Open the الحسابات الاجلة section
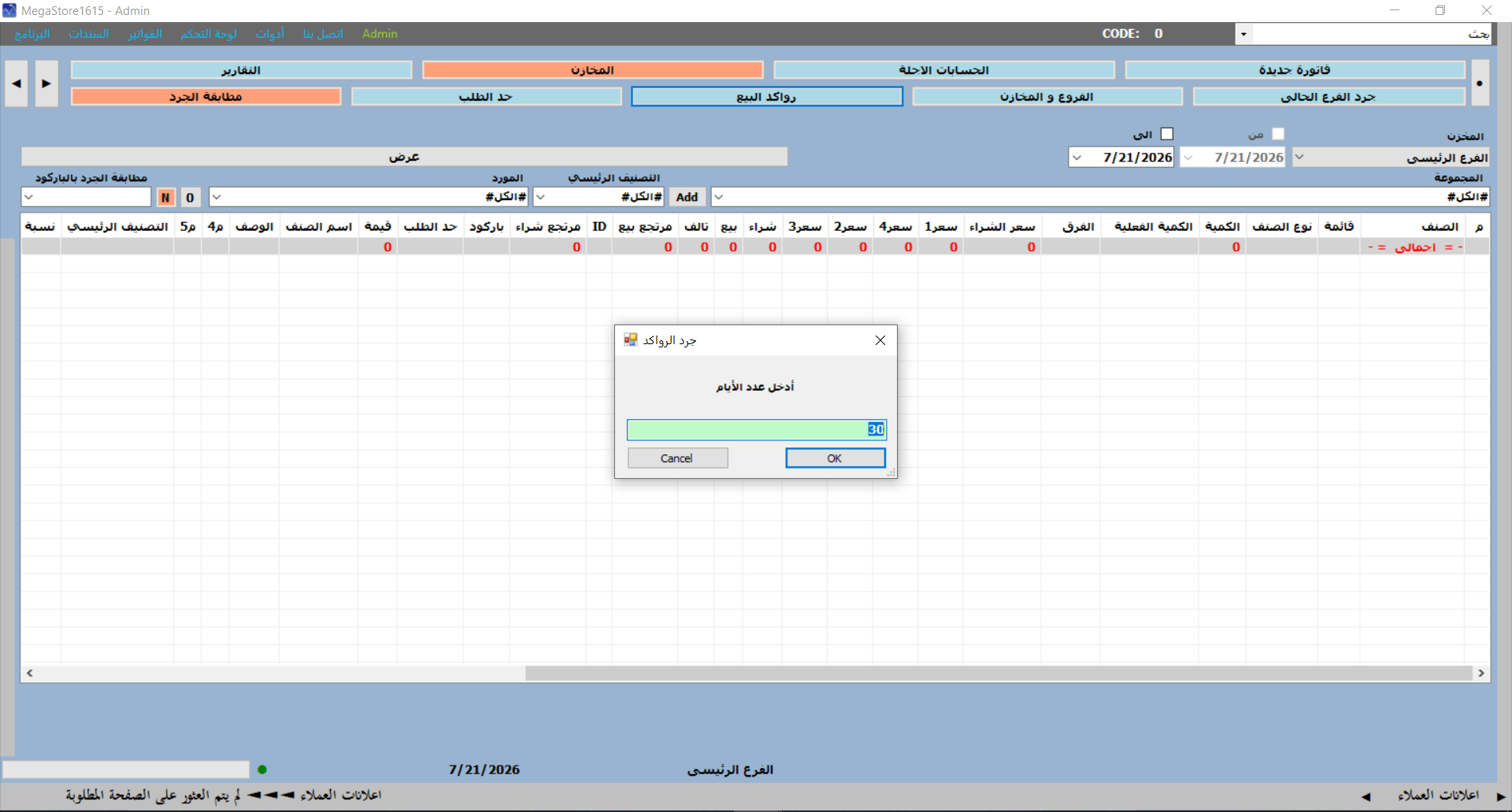Image resolution: width=1512 pixels, height=812 pixels. click(943, 70)
